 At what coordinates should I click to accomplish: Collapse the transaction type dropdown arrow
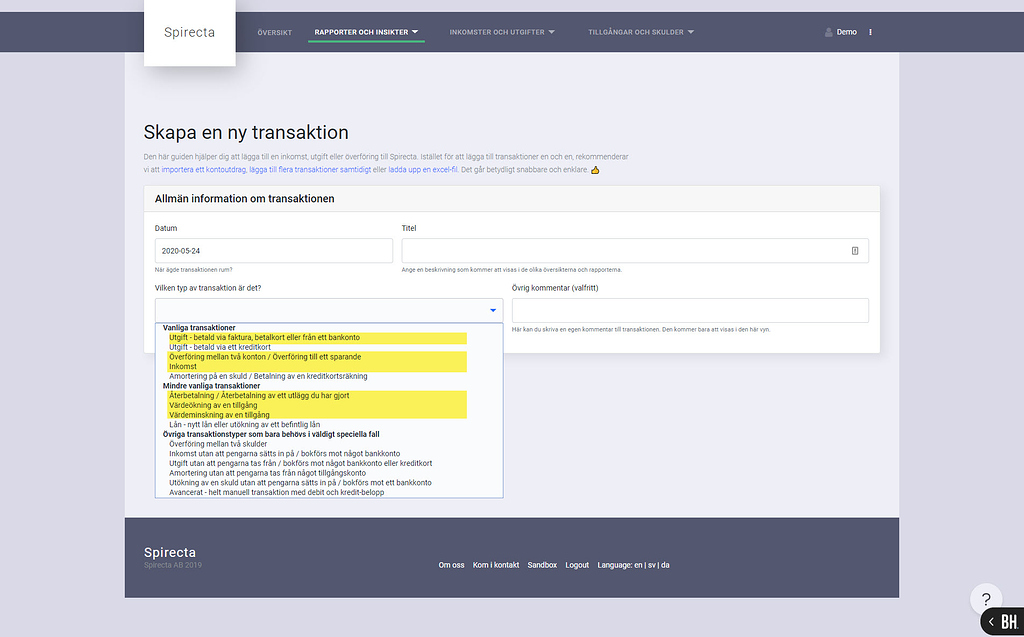click(492, 311)
